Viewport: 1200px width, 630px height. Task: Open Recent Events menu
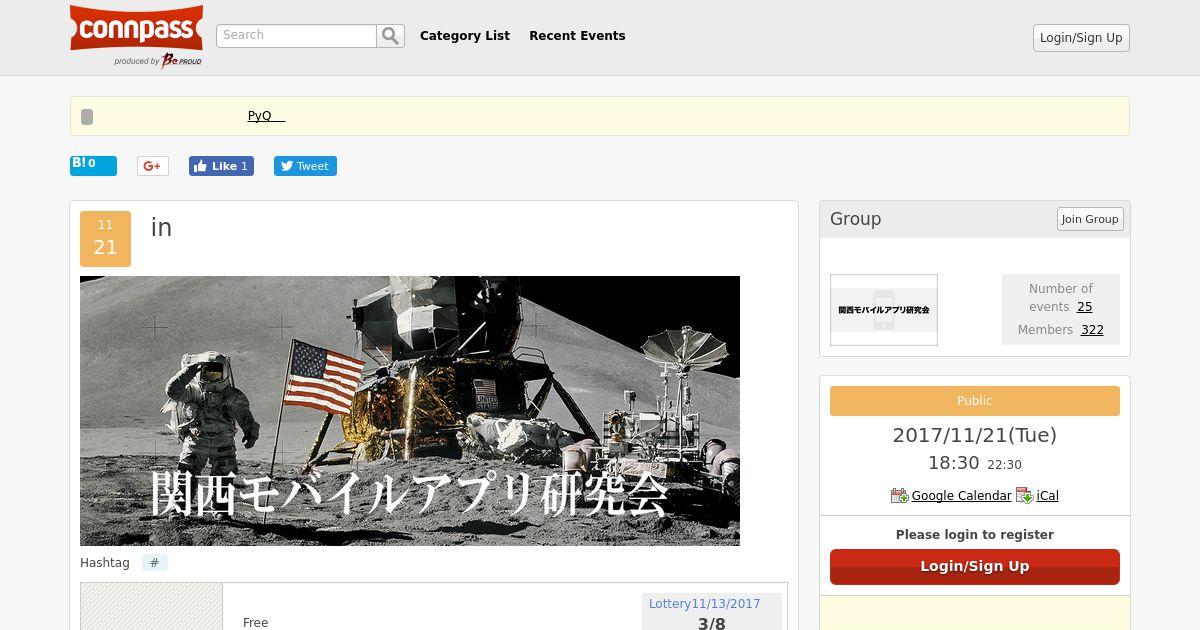point(577,36)
